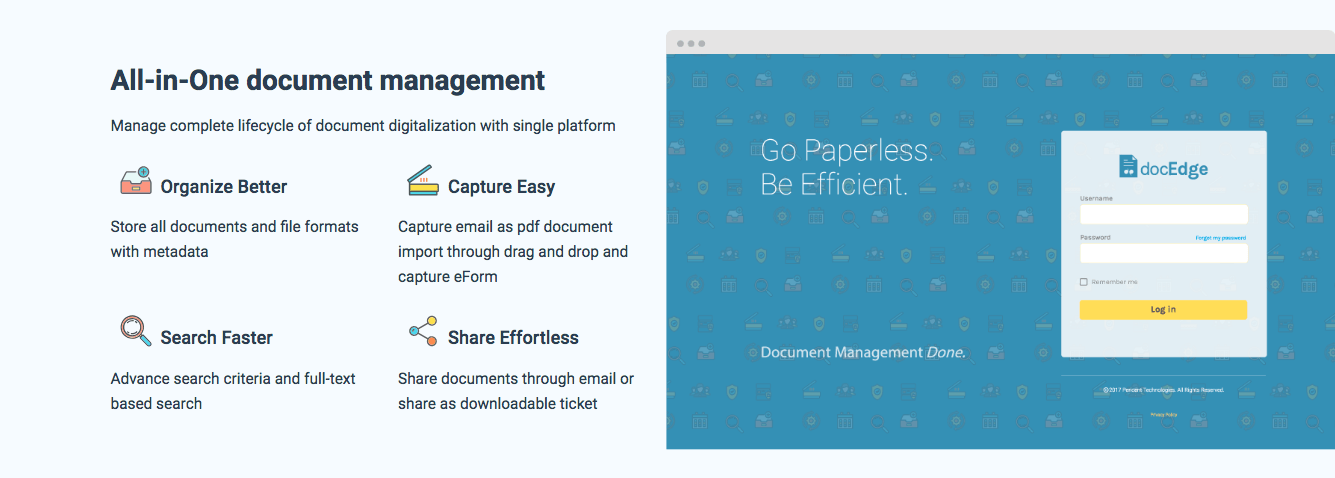Click the Share Effortless share icon

click(x=423, y=331)
